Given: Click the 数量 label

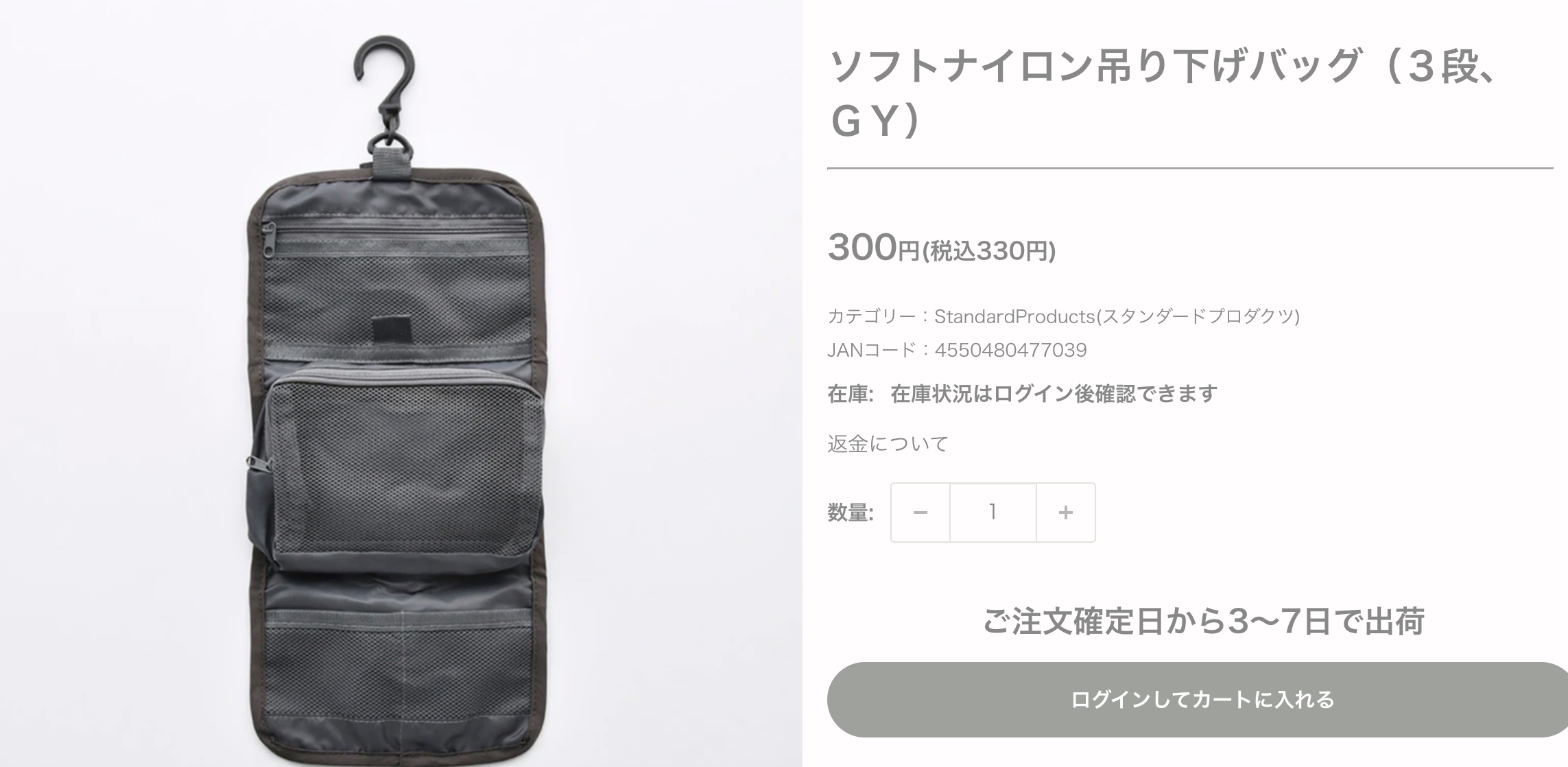Looking at the screenshot, I should tap(851, 512).
